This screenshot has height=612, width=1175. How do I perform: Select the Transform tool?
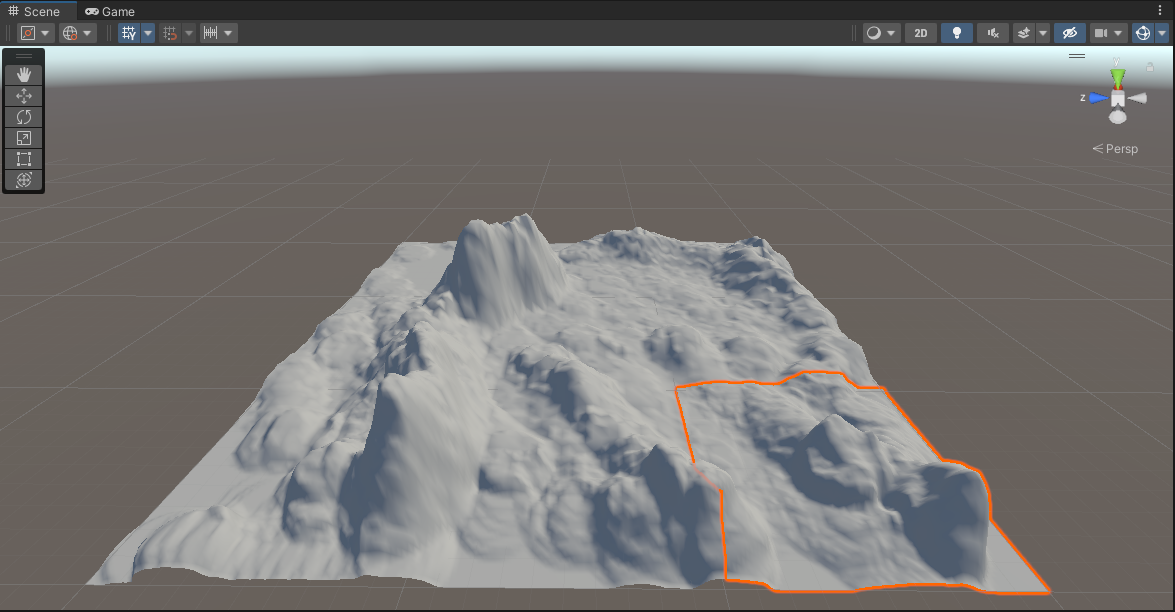tap(24, 180)
